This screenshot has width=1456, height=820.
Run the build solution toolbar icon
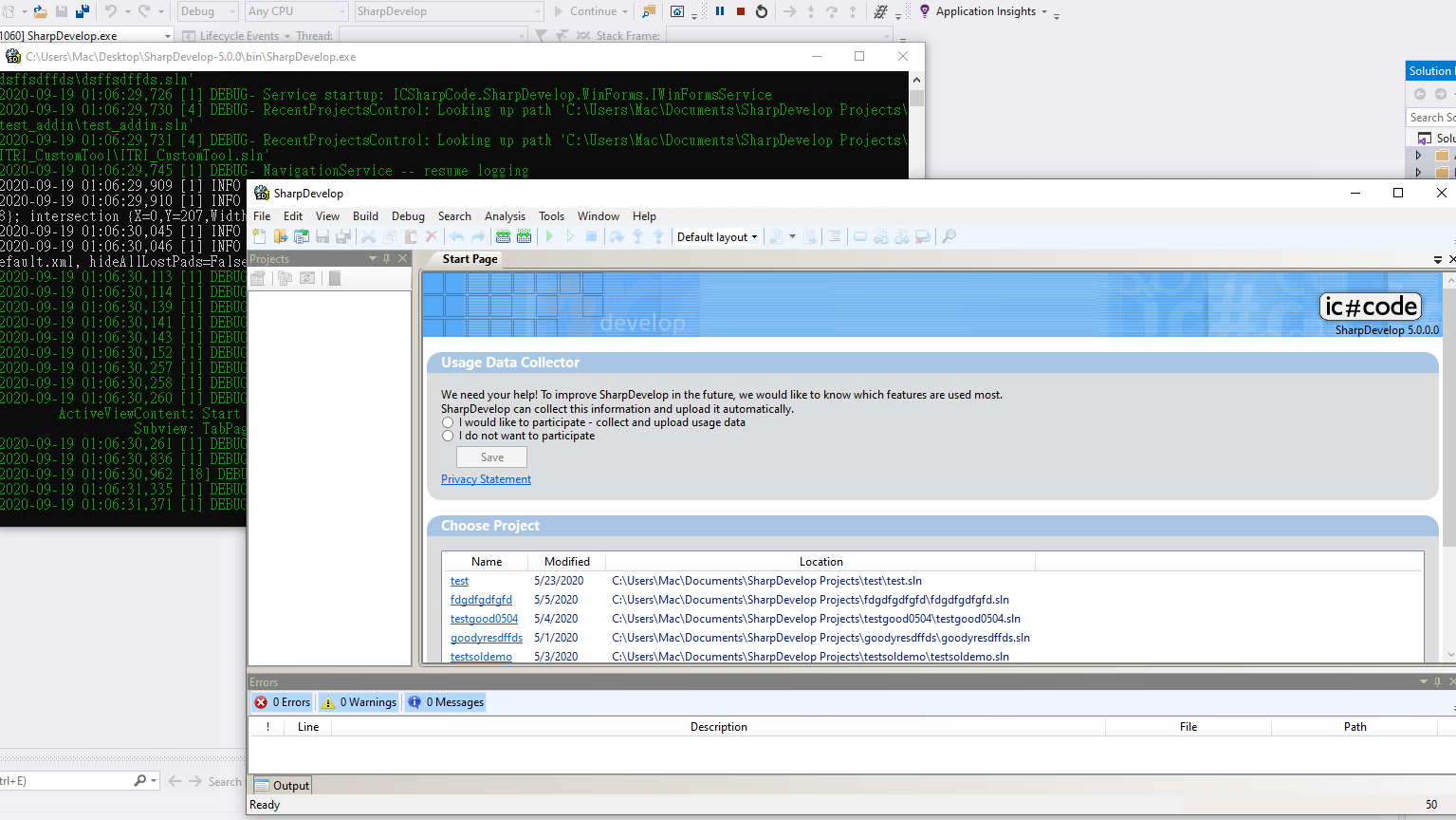[x=502, y=236]
